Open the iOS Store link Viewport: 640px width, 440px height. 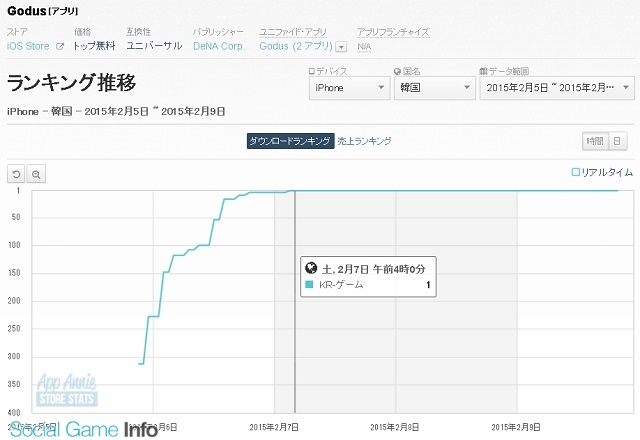point(28,46)
